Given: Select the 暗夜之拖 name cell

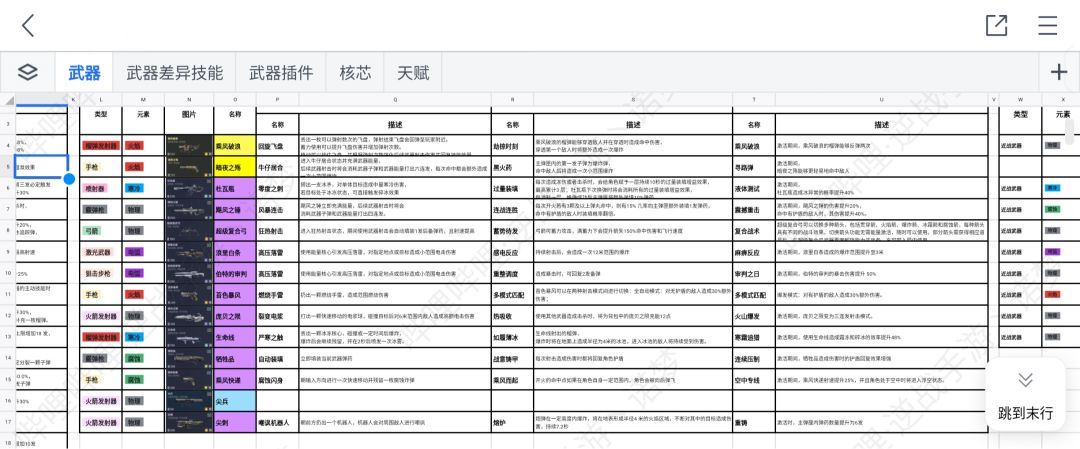Looking at the screenshot, I should click(x=235, y=167).
